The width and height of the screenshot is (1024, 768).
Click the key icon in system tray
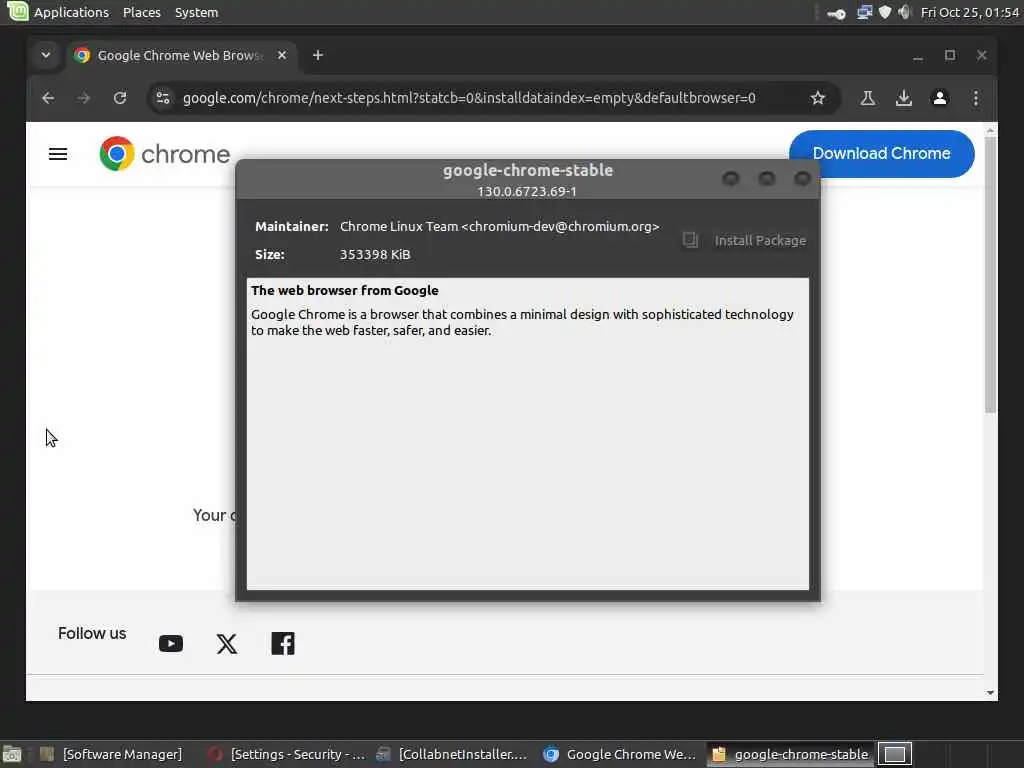[x=837, y=13]
